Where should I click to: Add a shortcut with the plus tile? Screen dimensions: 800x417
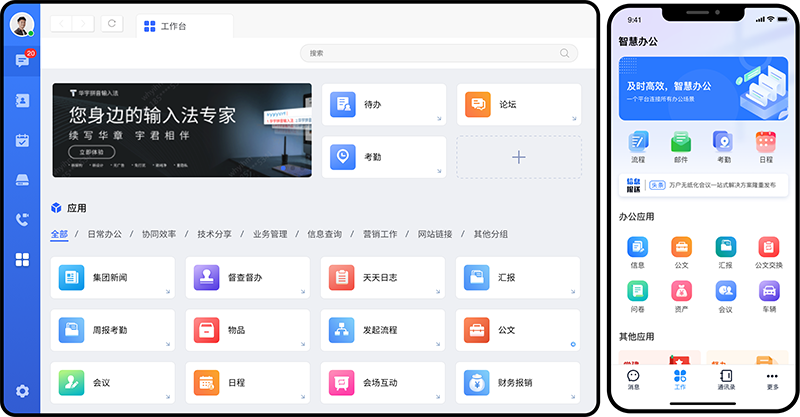click(518, 157)
